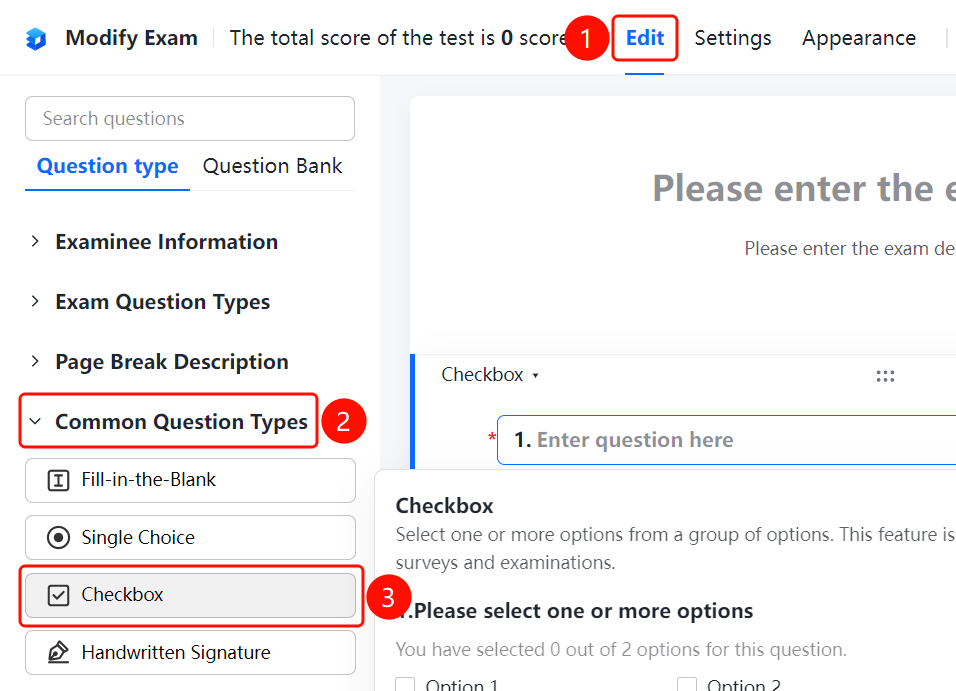Click the Enter question here field
Image resolution: width=956 pixels, height=691 pixels.
point(726,440)
